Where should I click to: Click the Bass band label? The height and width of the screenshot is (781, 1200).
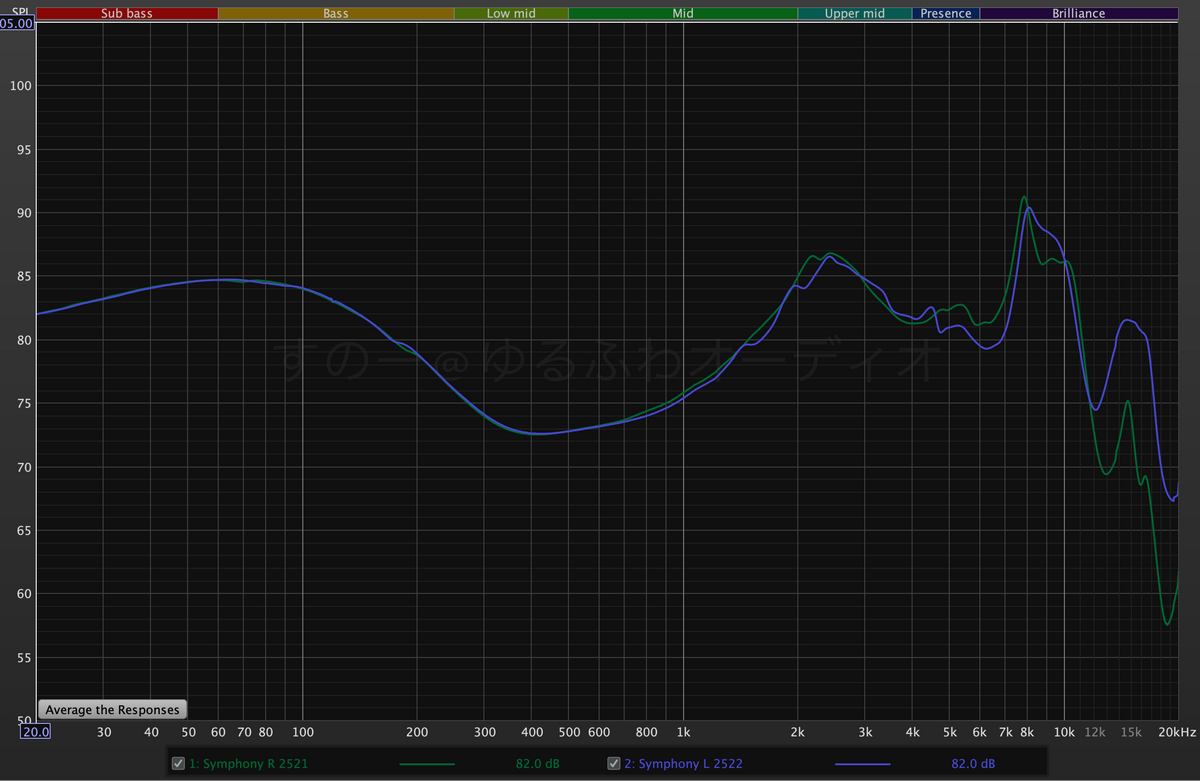(336, 14)
